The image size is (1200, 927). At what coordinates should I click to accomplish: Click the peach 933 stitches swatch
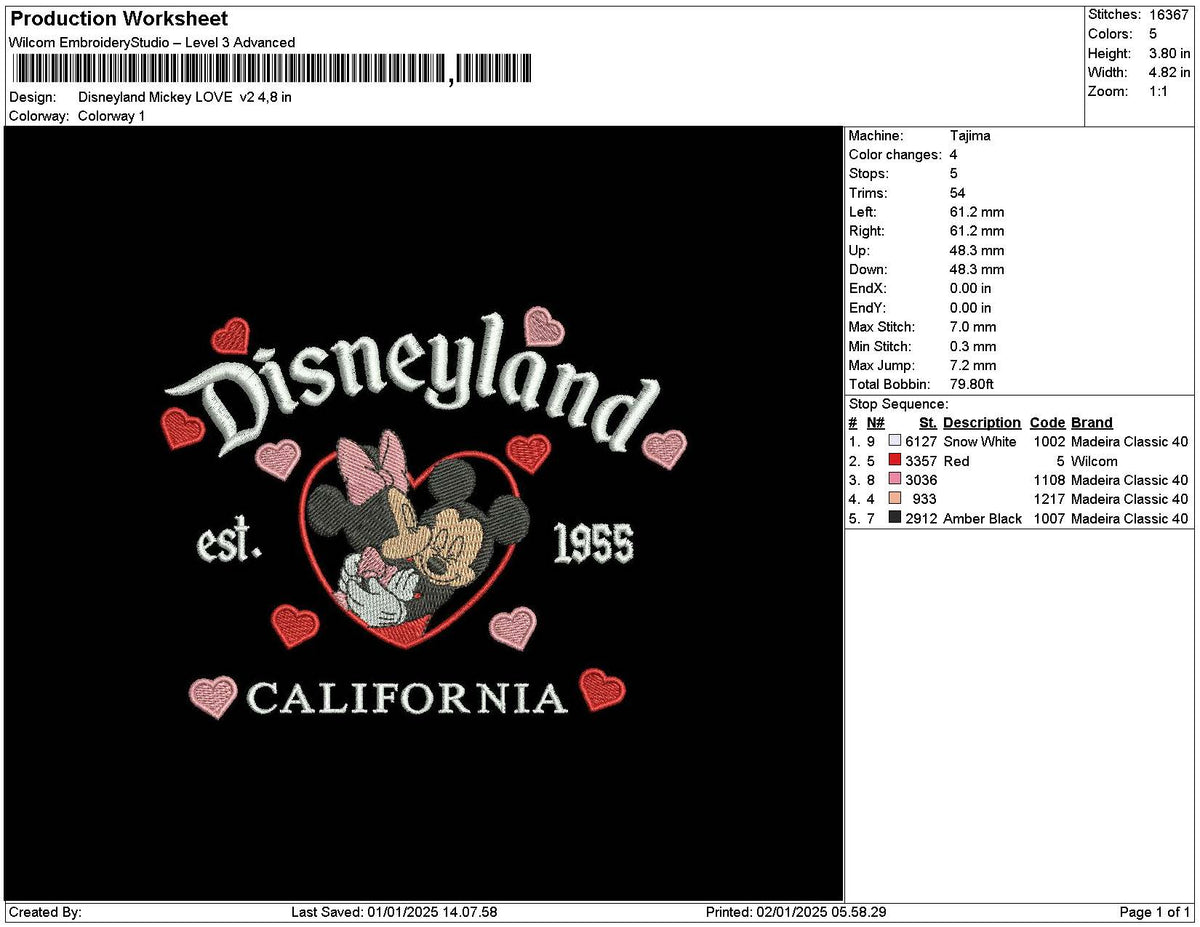(x=895, y=498)
